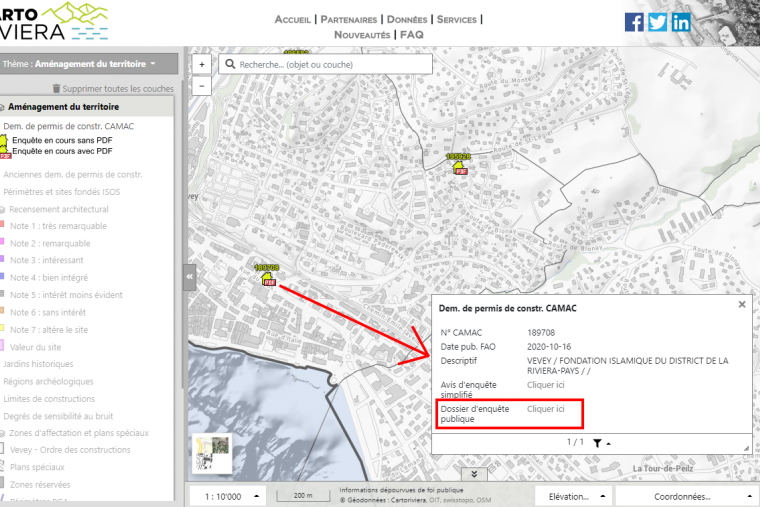This screenshot has height=507, width=760.
Task: Click Supprimer toutes les couches
Action: click(118, 88)
